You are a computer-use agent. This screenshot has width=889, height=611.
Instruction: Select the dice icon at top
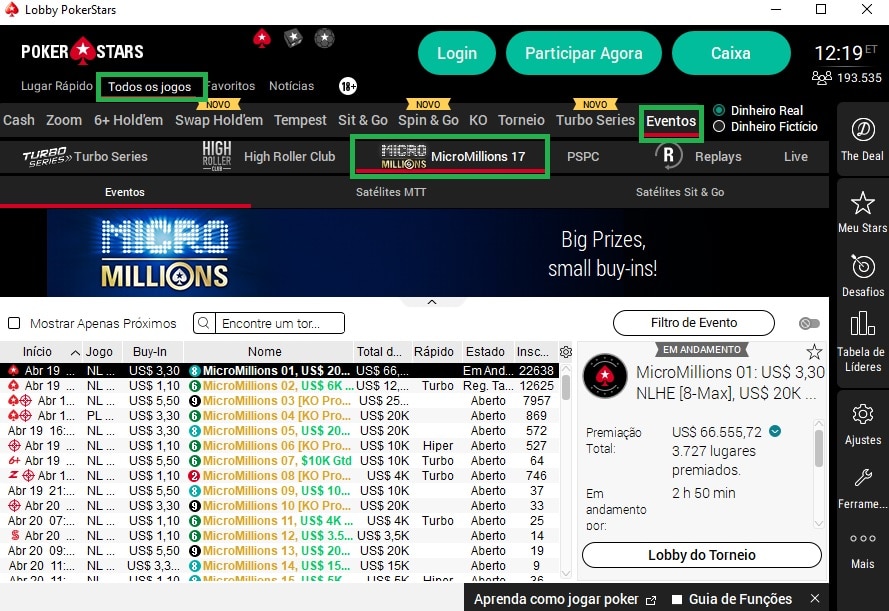293,39
